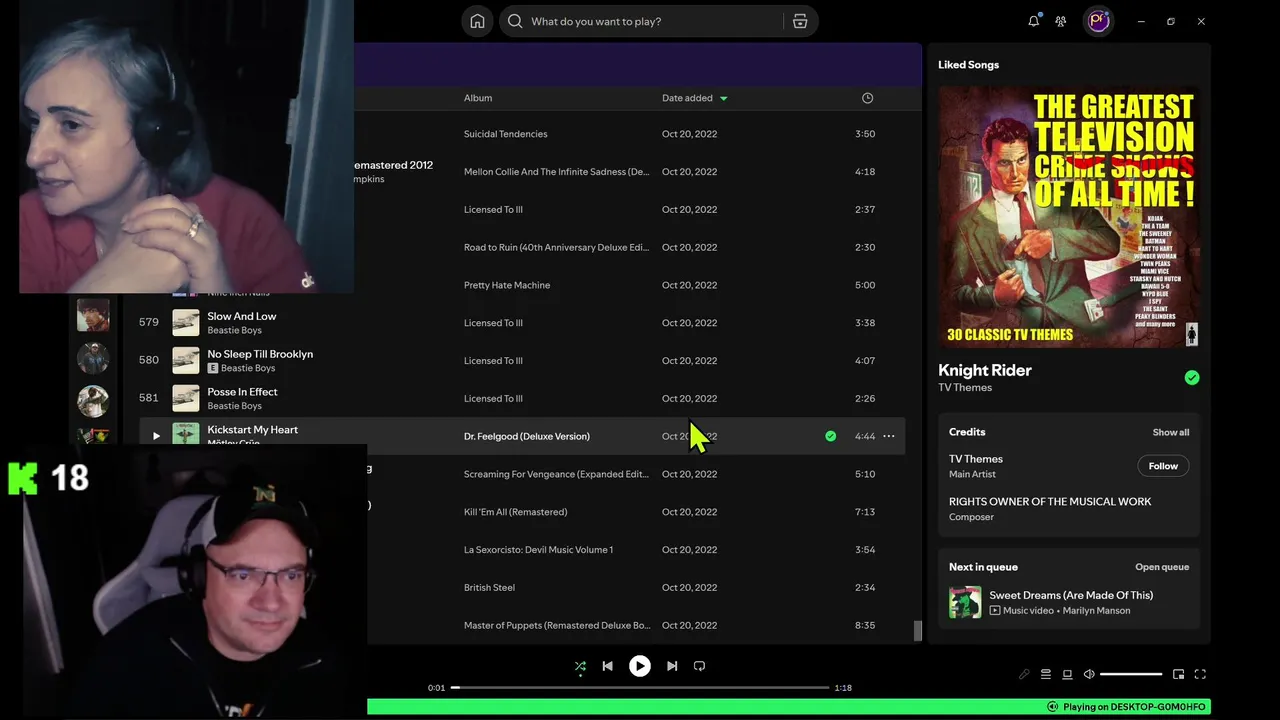Open La Sexorcisto: Devil Music Volume 1 album
Screen dimensions: 1280x720
[538, 550]
